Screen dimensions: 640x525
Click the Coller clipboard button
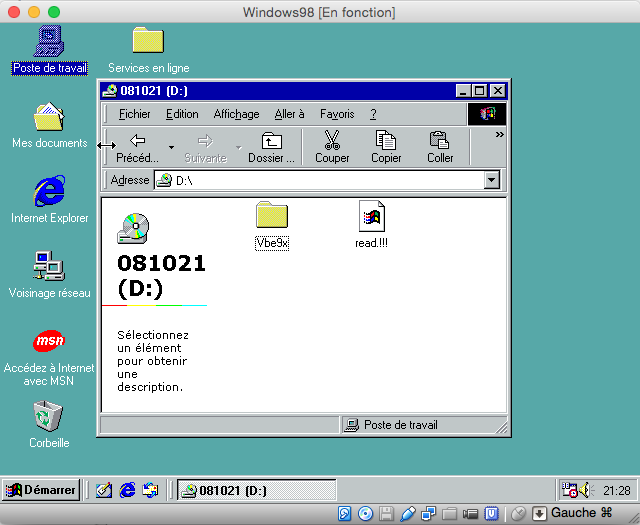point(440,147)
